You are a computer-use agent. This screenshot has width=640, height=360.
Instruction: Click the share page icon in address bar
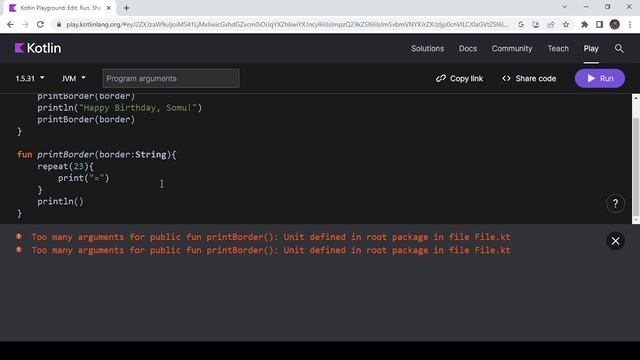[551, 24]
